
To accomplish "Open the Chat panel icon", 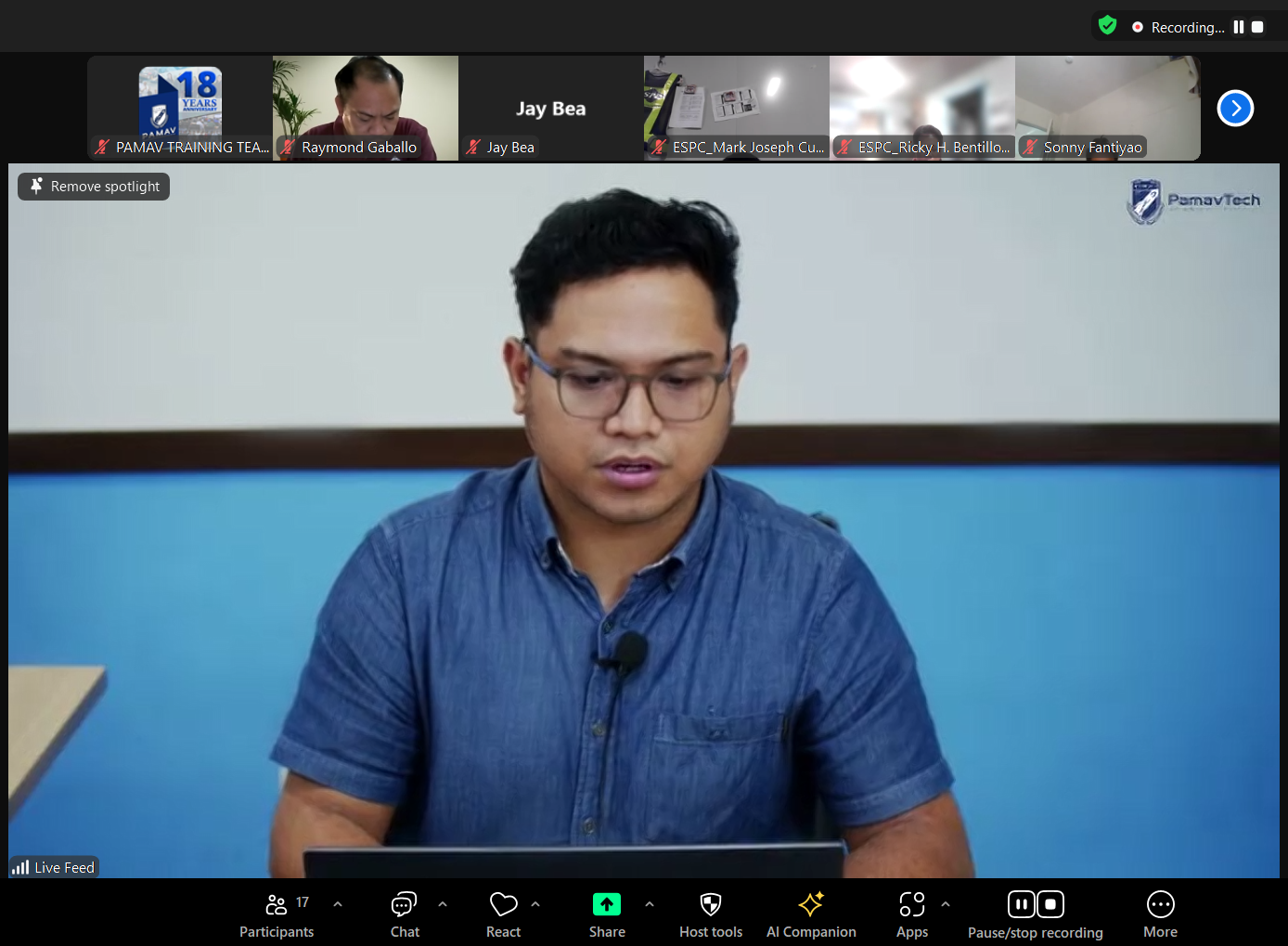I will pyautogui.click(x=404, y=903).
